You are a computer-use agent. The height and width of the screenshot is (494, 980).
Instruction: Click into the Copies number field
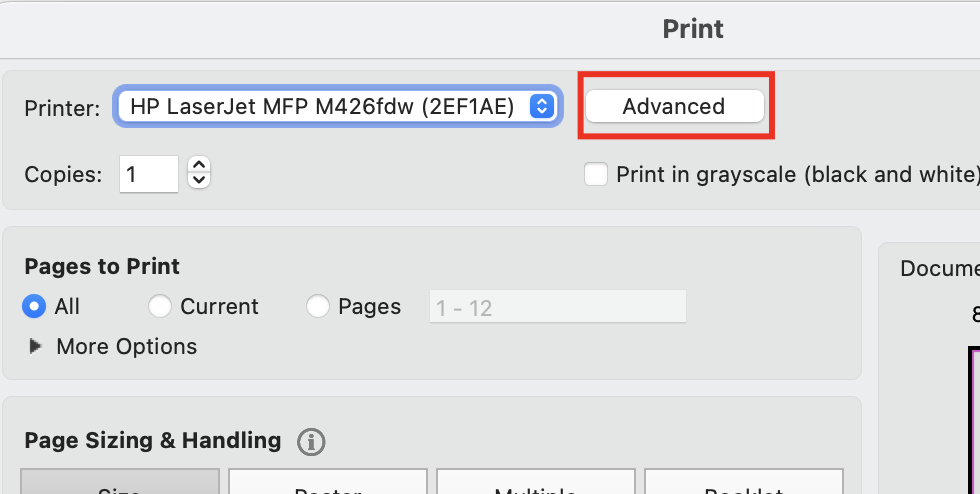click(149, 174)
